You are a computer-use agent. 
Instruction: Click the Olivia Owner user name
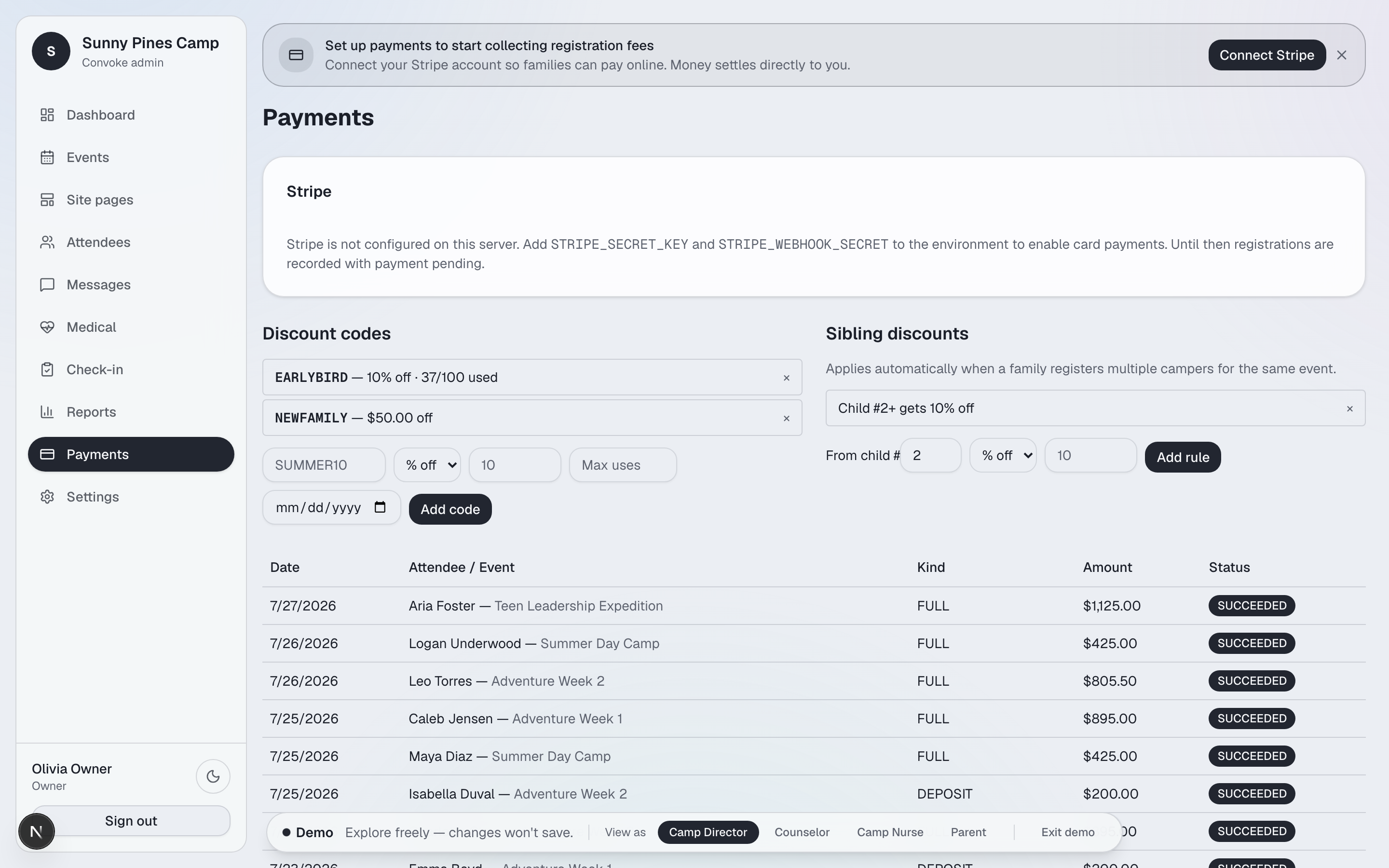pos(72,769)
